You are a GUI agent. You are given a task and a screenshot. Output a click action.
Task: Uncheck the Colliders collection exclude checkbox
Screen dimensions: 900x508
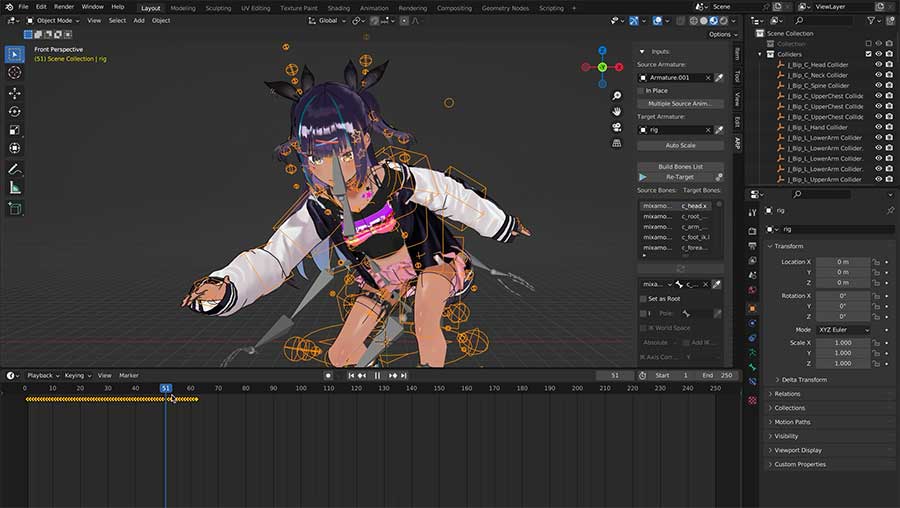(868, 54)
